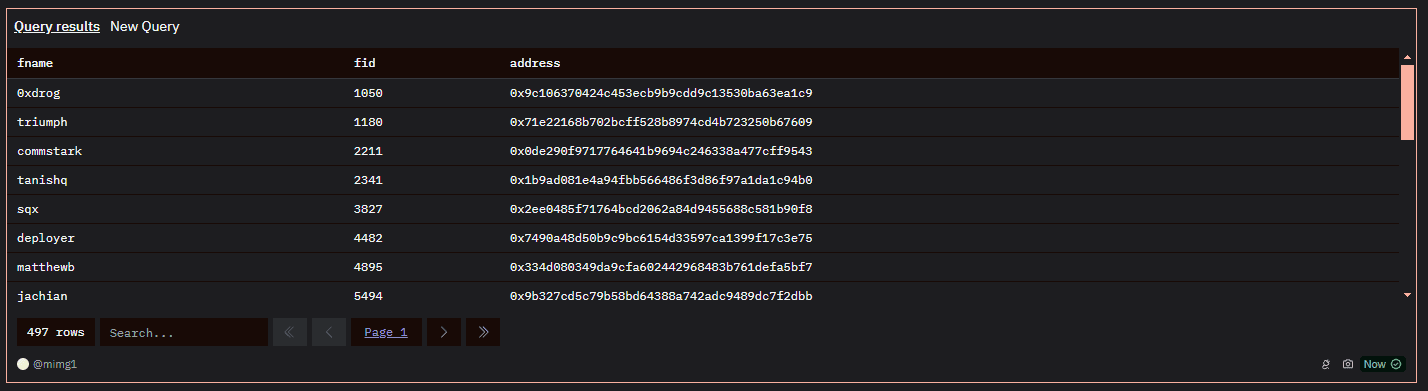The width and height of the screenshot is (1428, 391).
Task: Click the 497 rows count label
Action: coord(56,332)
